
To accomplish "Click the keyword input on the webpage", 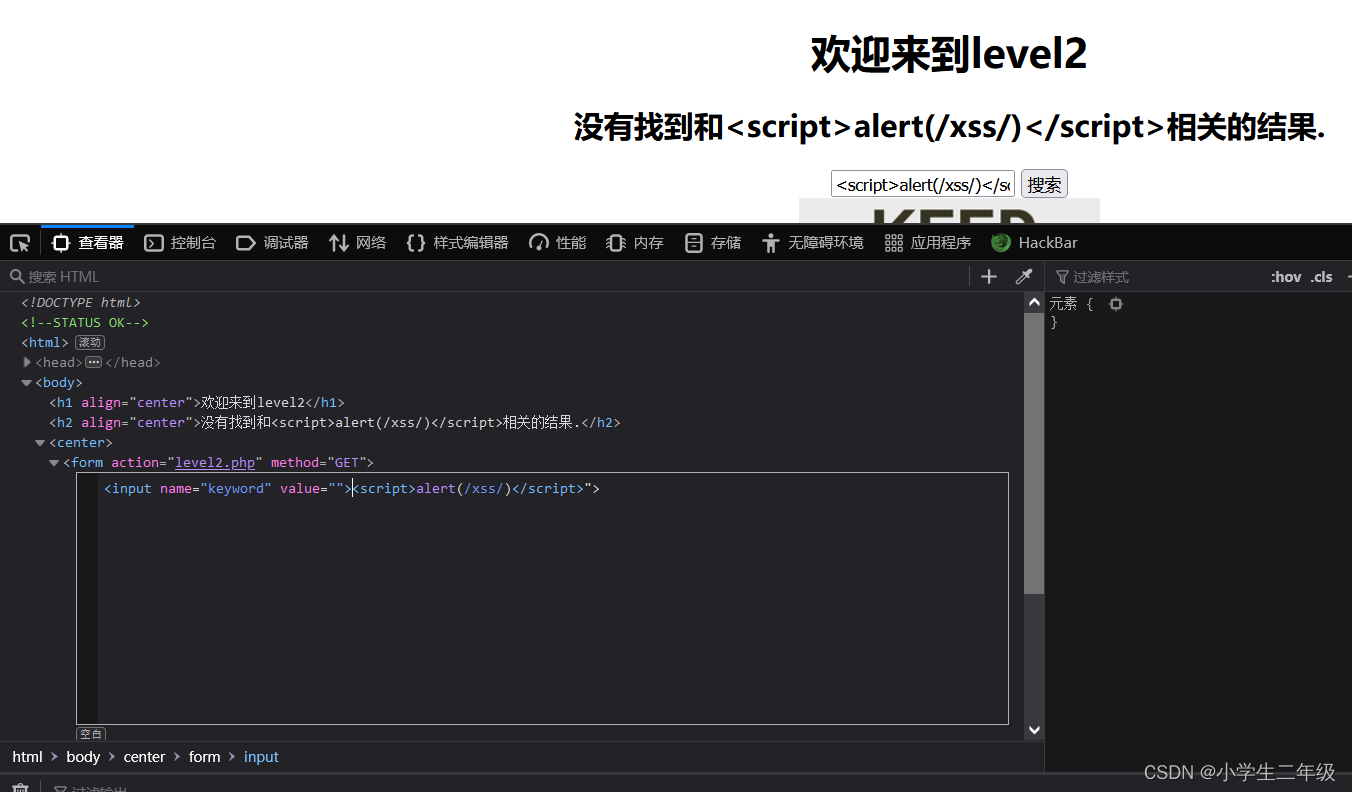I will 923,184.
